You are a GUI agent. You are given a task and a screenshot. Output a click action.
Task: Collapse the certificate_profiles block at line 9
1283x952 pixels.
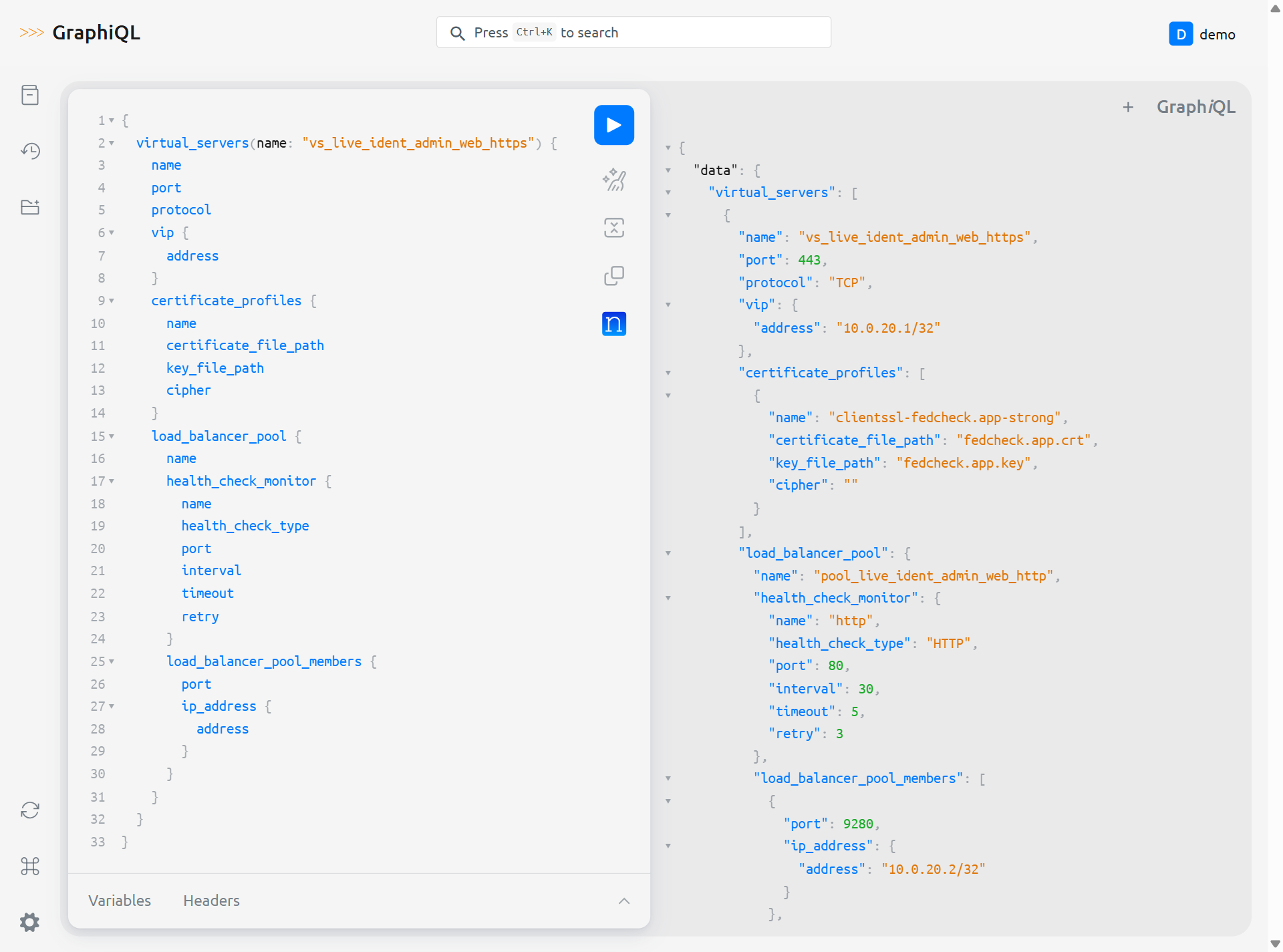coord(112,301)
